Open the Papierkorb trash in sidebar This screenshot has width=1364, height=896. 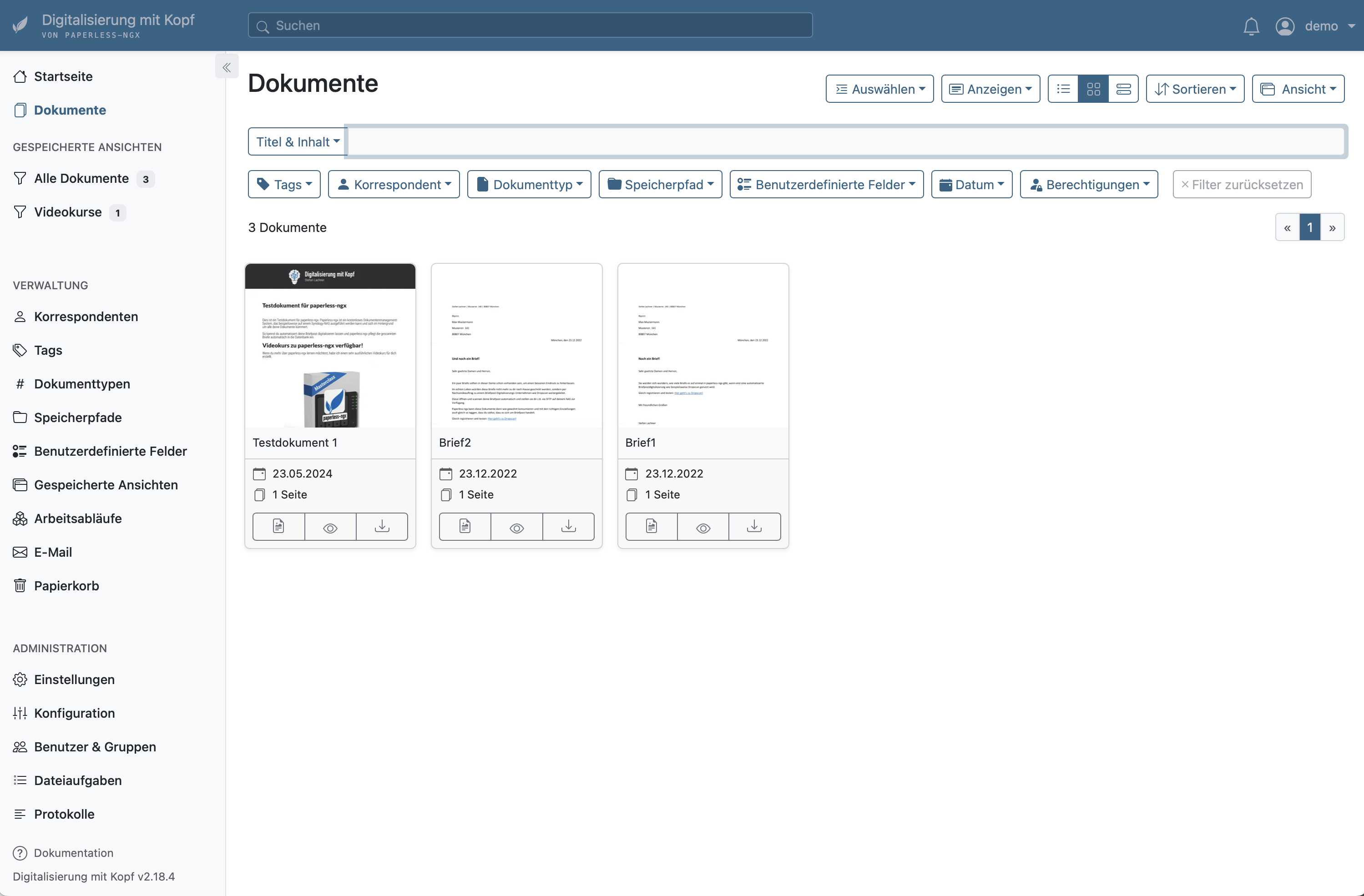(x=66, y=585)
